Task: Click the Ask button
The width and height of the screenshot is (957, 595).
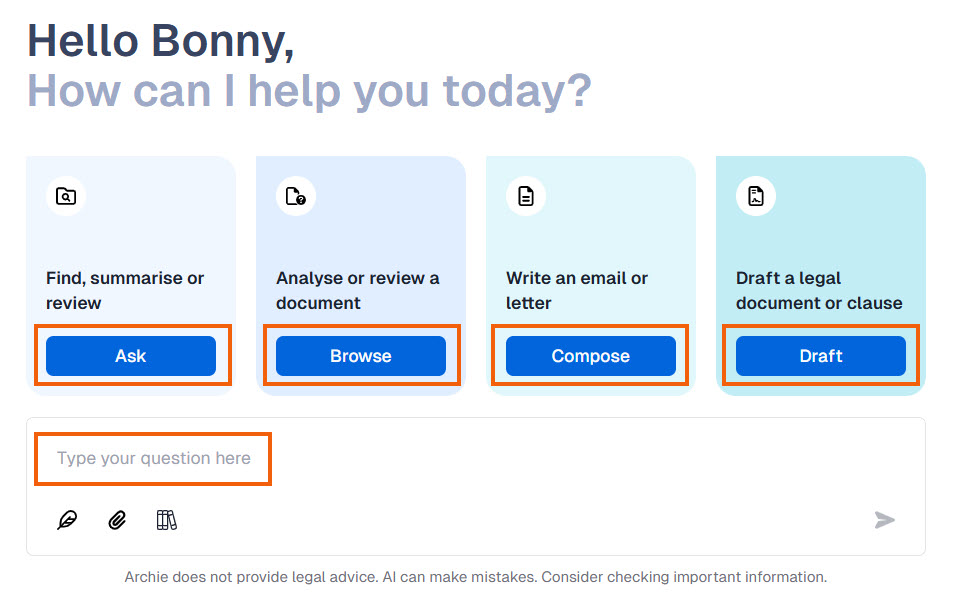Action: pos(131,356)
